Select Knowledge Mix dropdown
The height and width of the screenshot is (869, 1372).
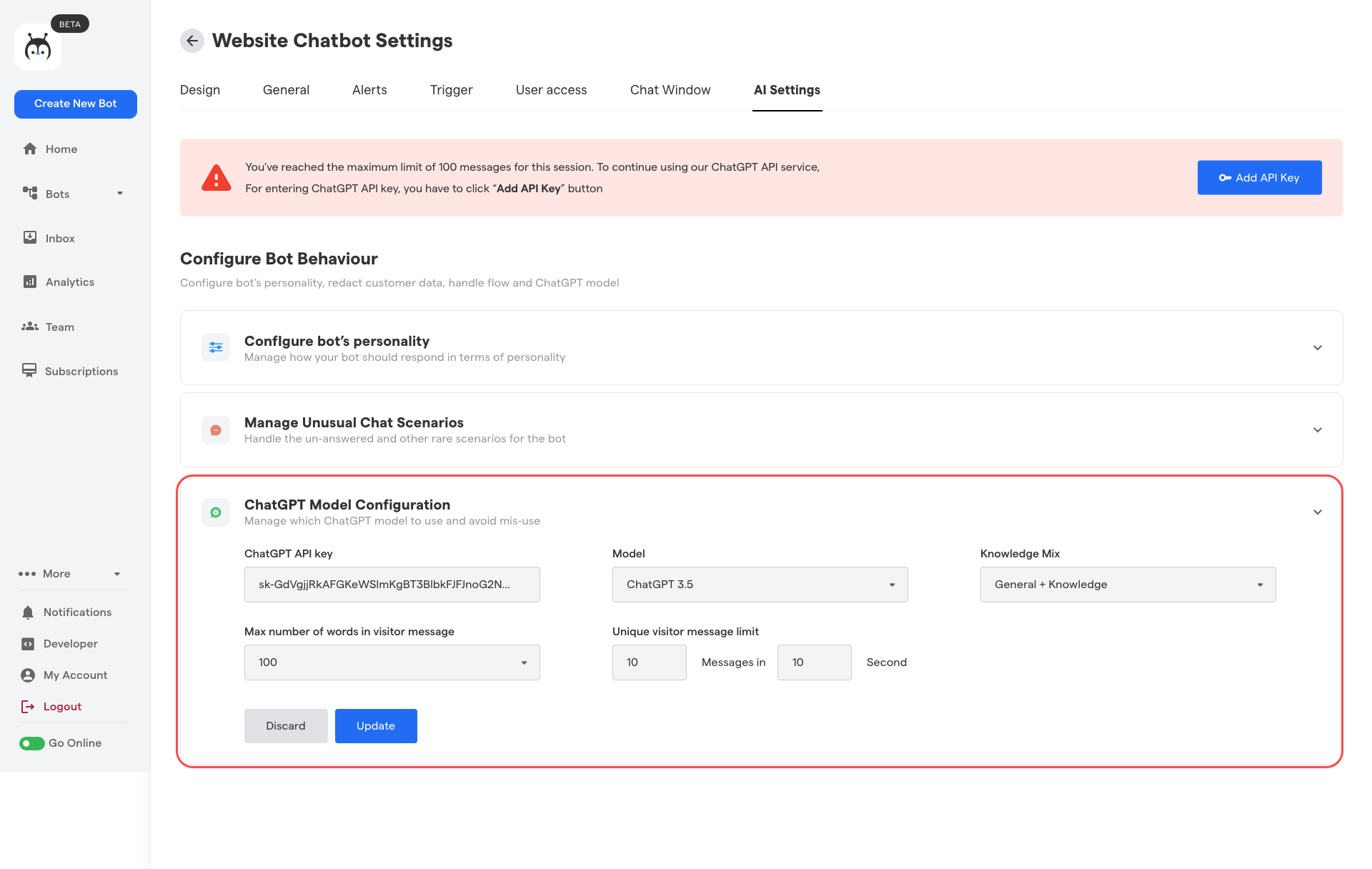(1127, 584)
